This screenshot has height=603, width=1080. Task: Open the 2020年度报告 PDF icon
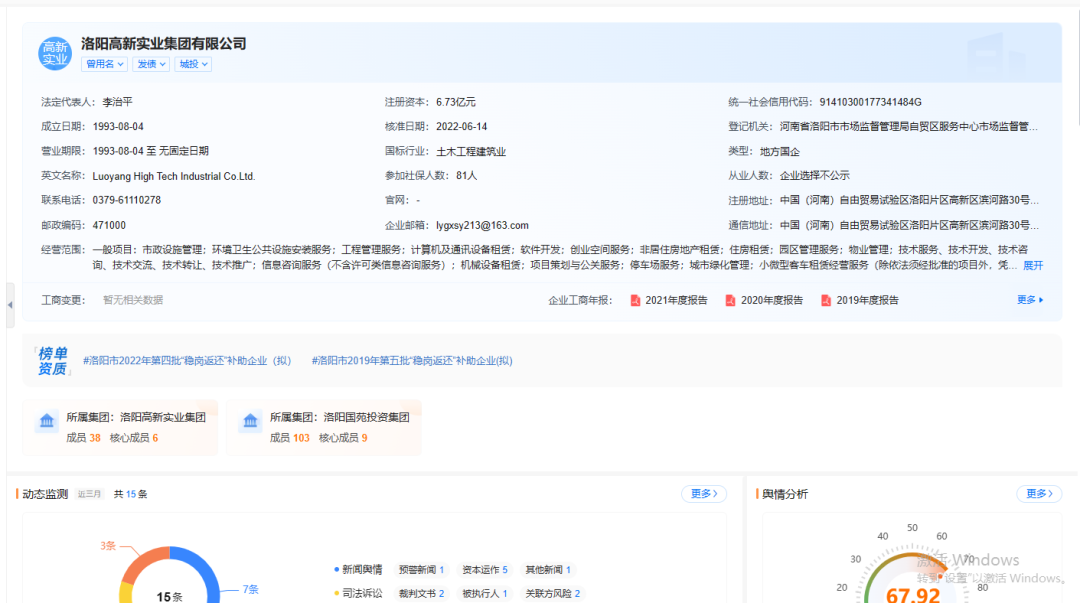point(730,300)
